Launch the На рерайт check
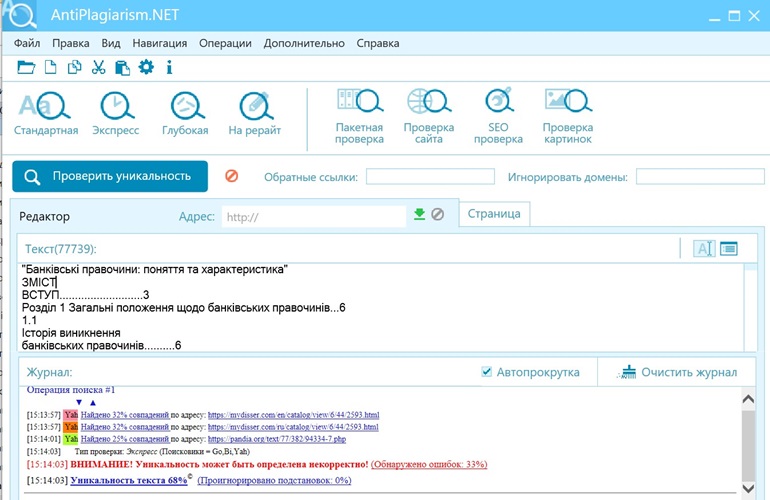 [254, 113]
